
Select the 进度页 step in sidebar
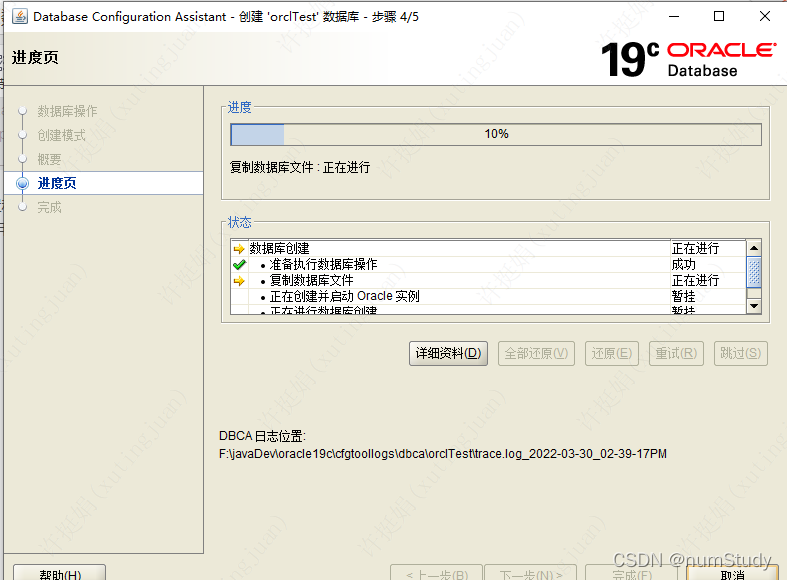(x=103, y=183)
